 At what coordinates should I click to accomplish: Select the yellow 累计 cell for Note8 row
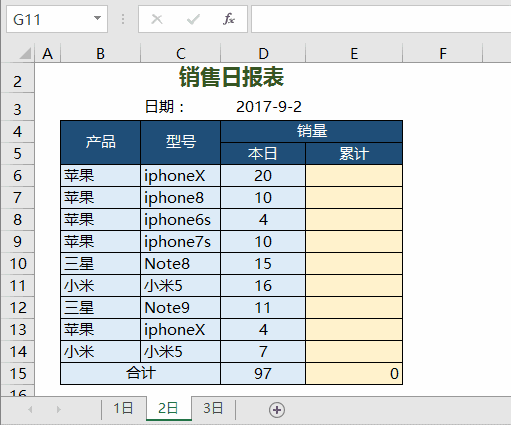tap(354, 264)
